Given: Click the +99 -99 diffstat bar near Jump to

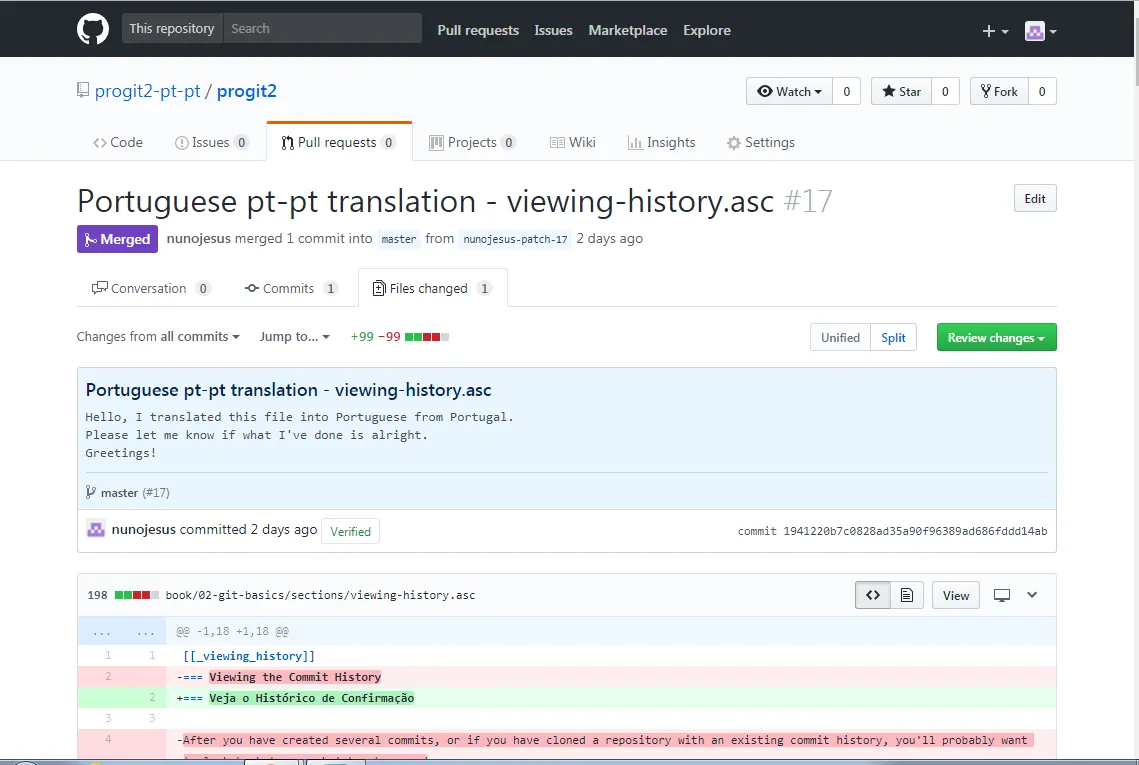Looking at the screenshot, I should click(x=400, y=336).
